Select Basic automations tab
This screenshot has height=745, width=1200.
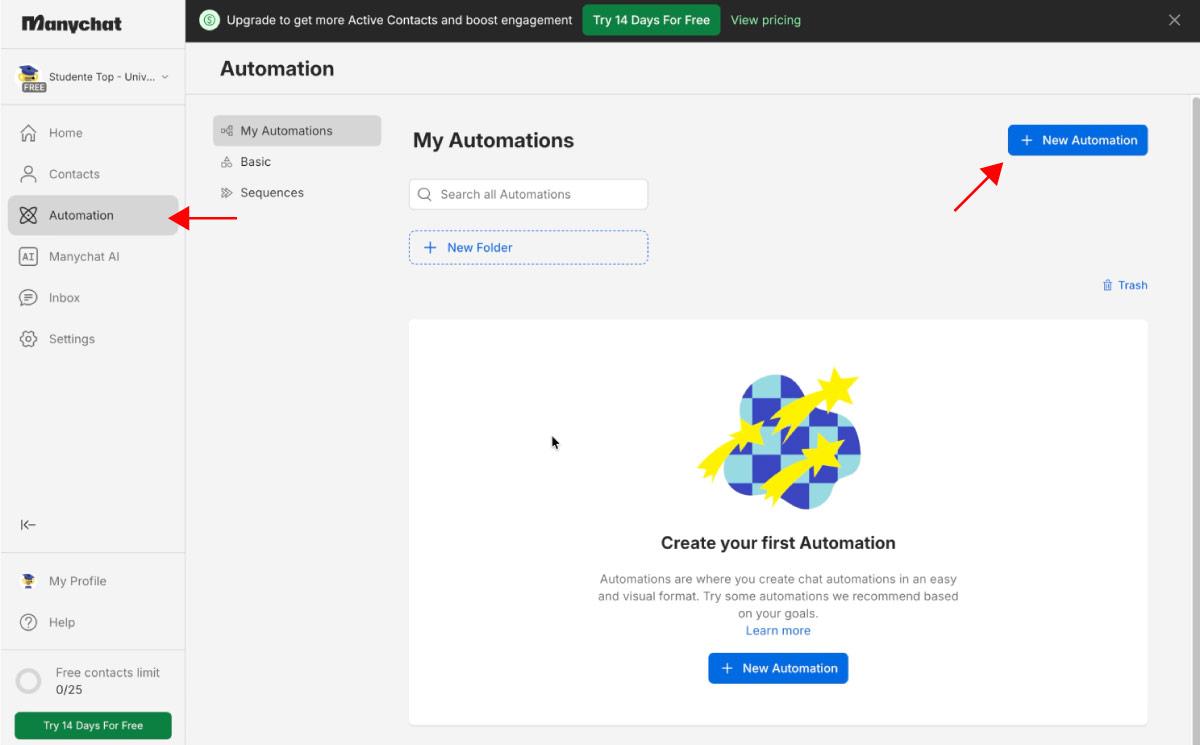click(x=297, y=162)
